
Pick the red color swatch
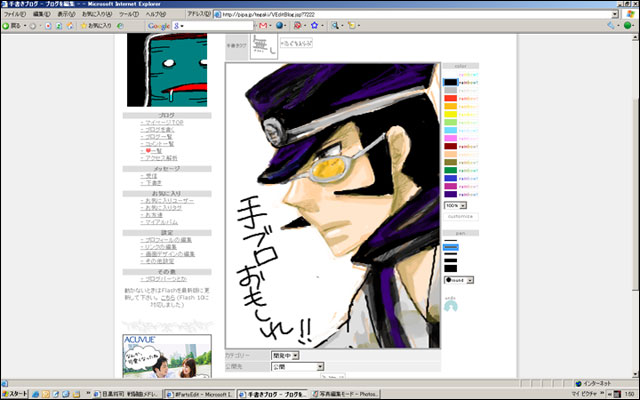tap(451, 98)
